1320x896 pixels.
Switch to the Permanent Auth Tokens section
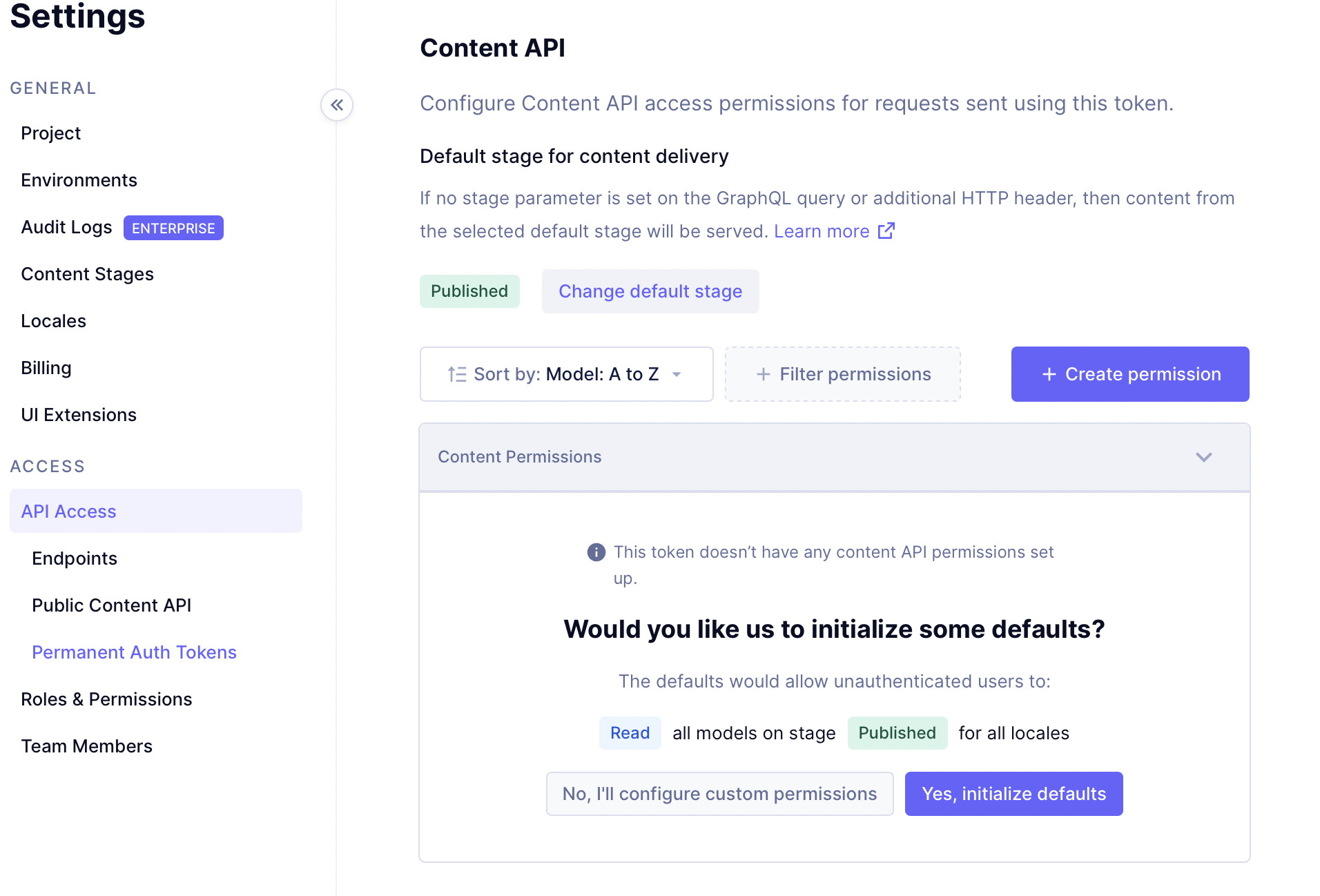pos(134,652)
